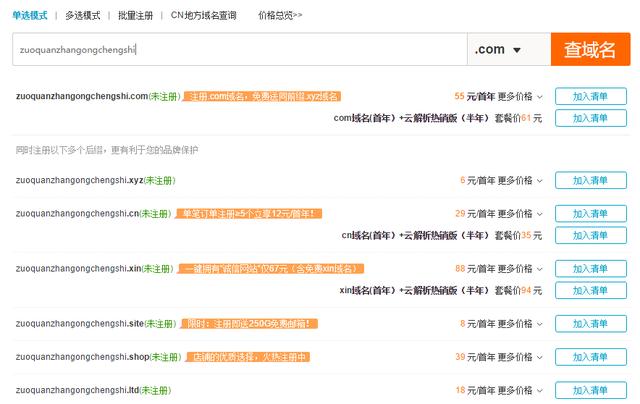Click the 55 元/首年 price
Image resolution: width=640 pixels, height=404 pixels.
pos(474,97)
